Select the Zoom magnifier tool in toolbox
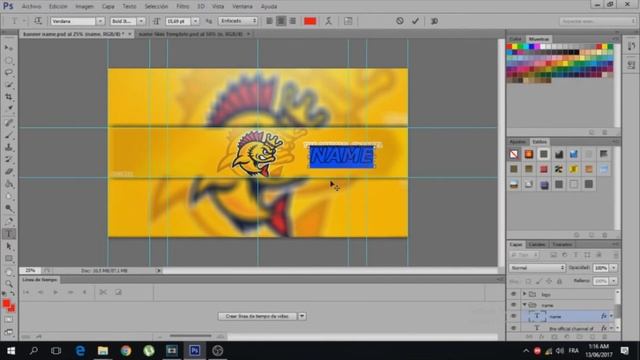640x360 pixels. 9,284
